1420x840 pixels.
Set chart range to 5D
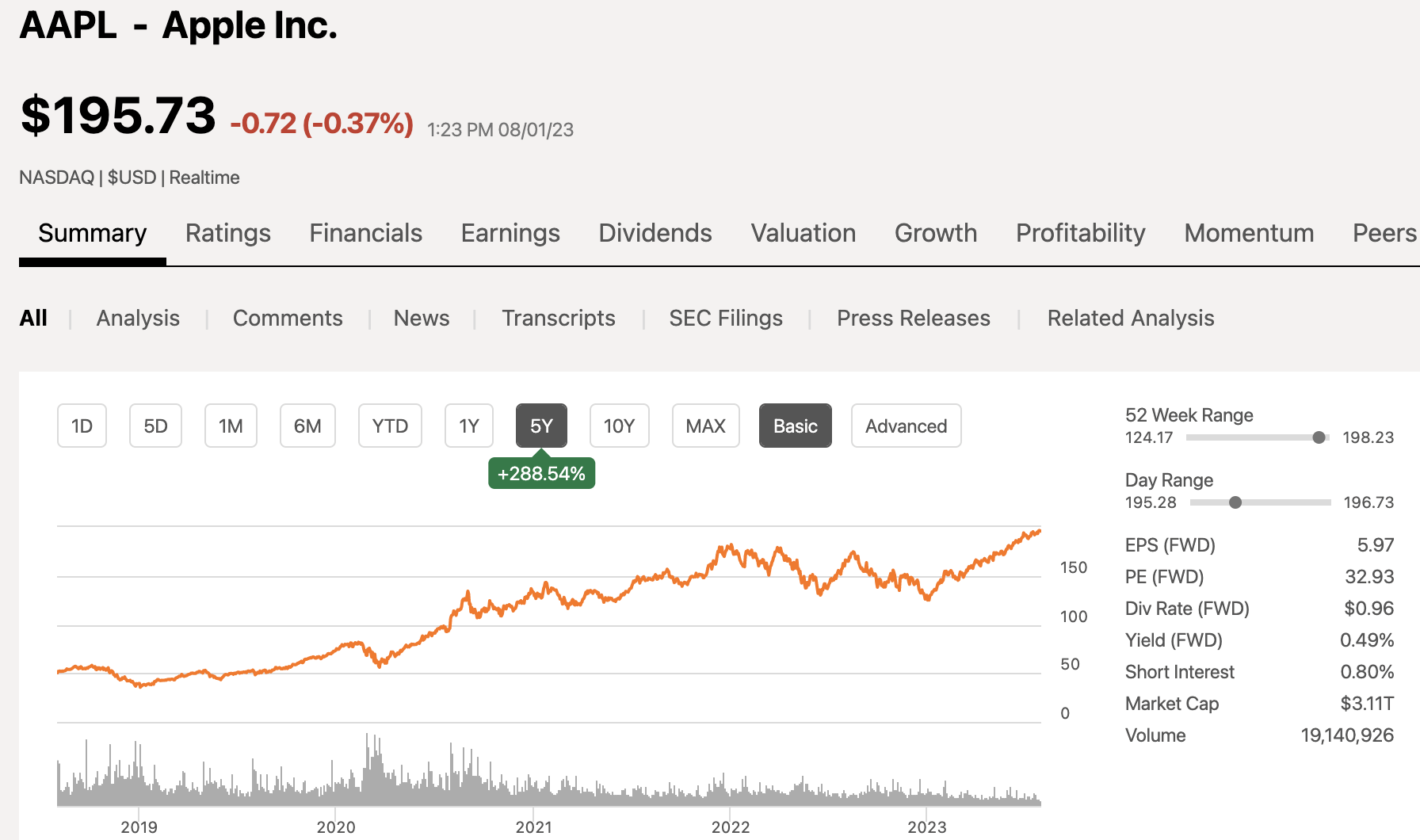pyautogui.click(x=155, y=426)
